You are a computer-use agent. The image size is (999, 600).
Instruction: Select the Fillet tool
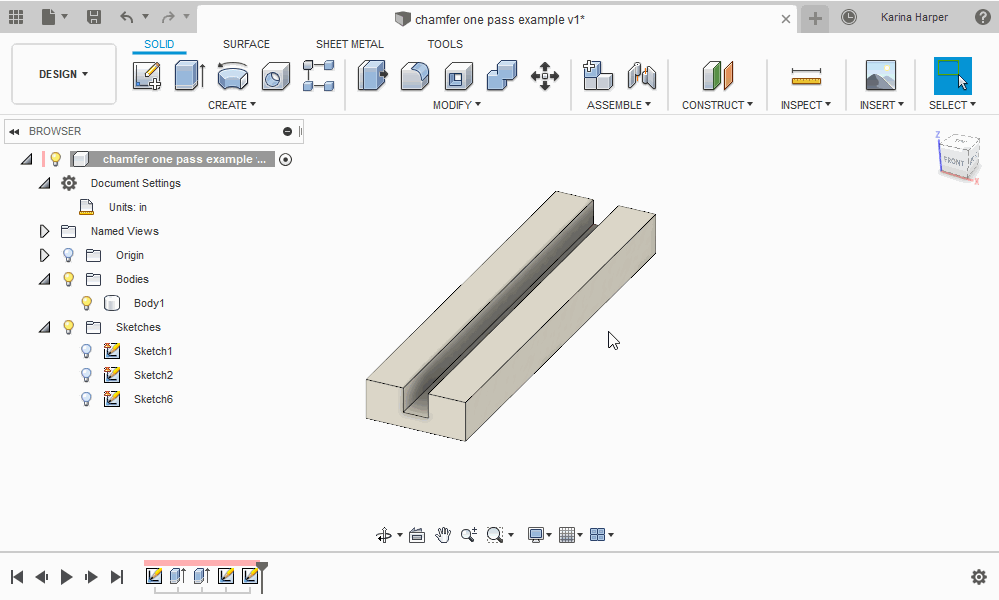415,75
